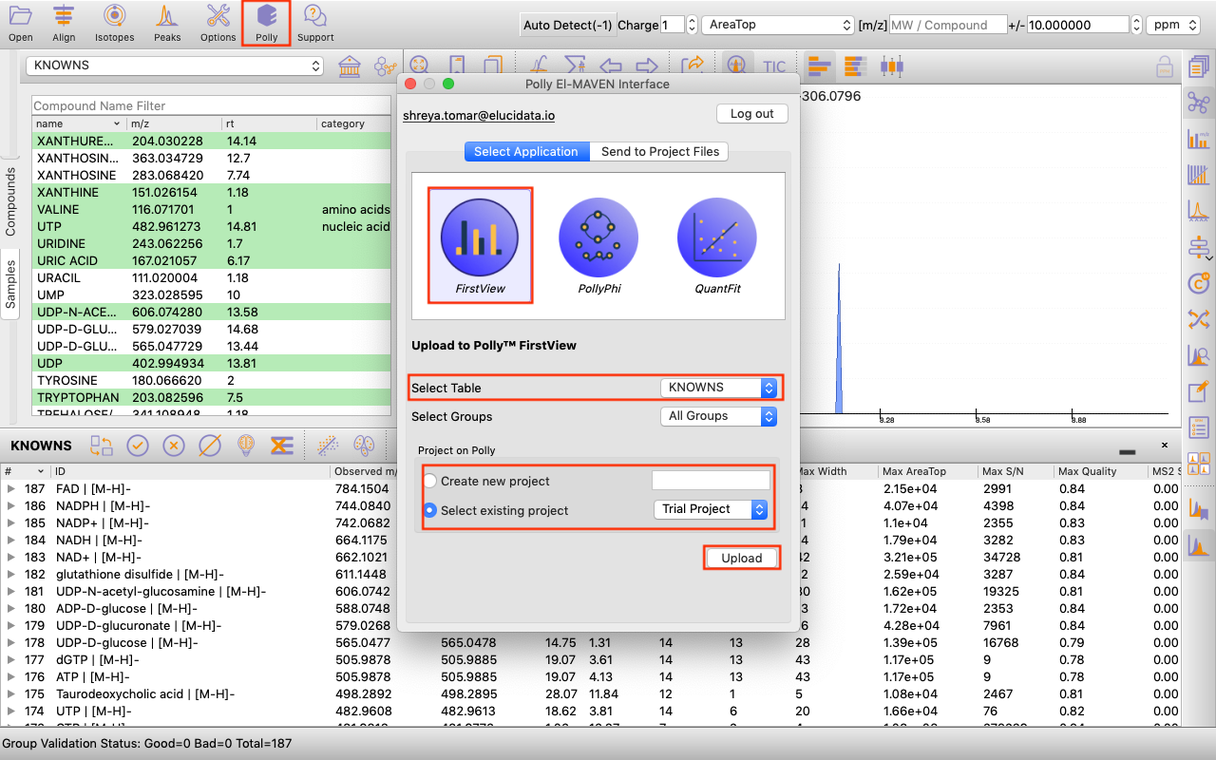Click the share arrow icon in EIC toolbar
The image size is (1216, 760).
692,65
